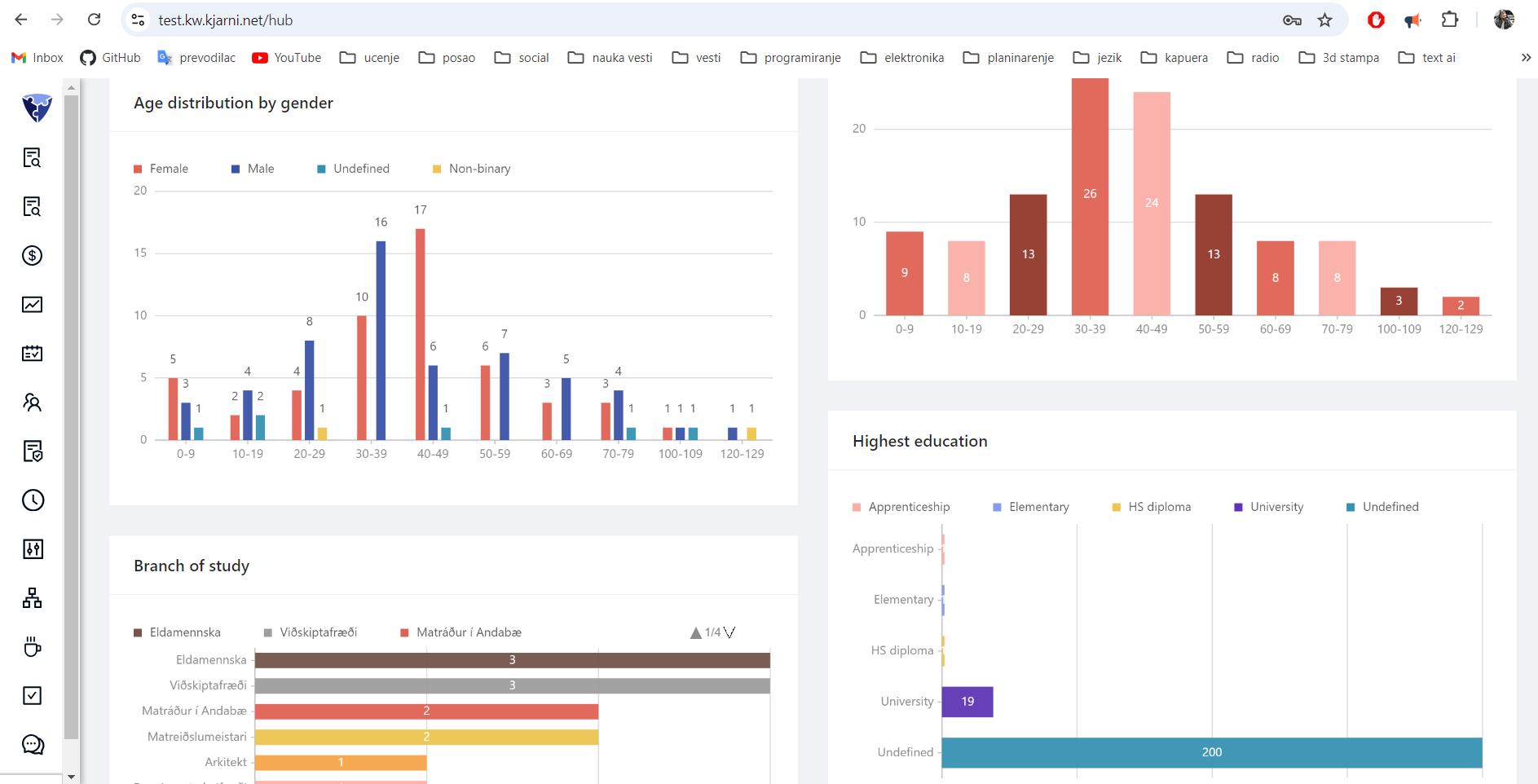Toggle HS diploma in education legend
Viewport: 1538px width, 784px height.
pos(1151,507)
